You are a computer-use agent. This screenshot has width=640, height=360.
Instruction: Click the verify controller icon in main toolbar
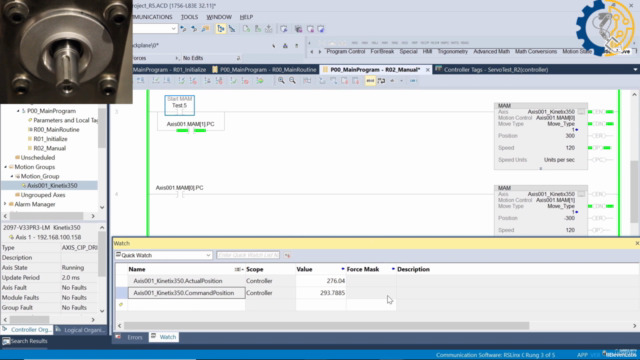click(x=258, y=29)
